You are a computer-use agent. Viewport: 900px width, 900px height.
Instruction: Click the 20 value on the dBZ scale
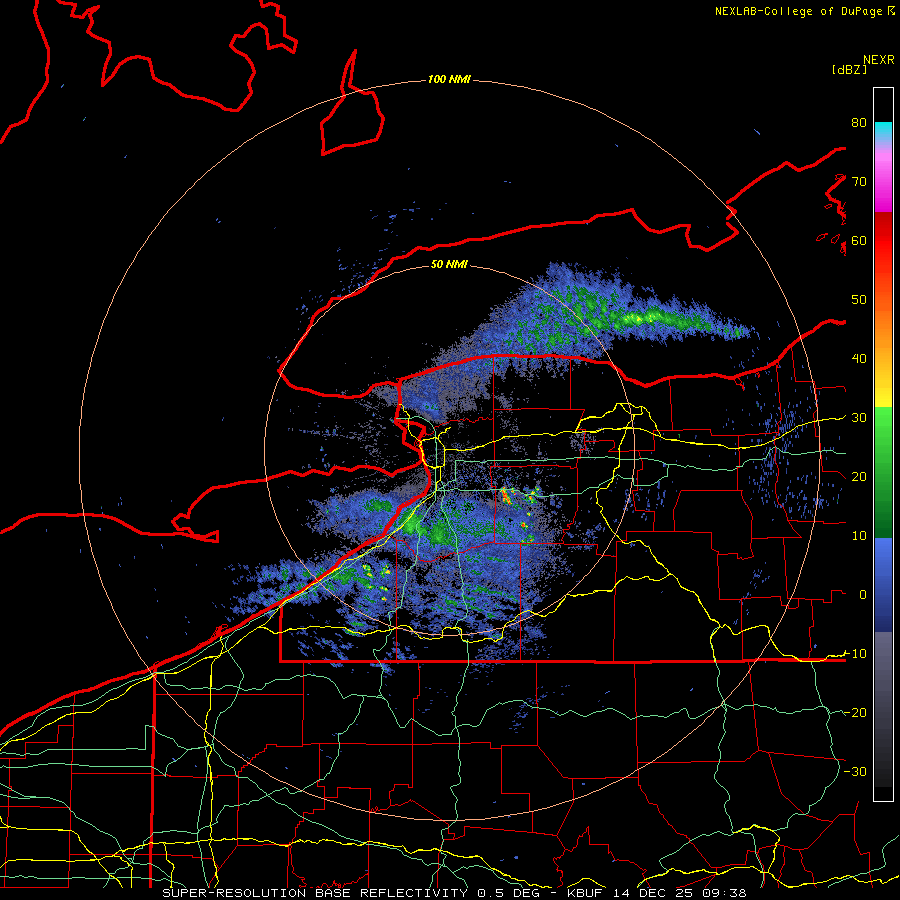click(x=859, y=476)
